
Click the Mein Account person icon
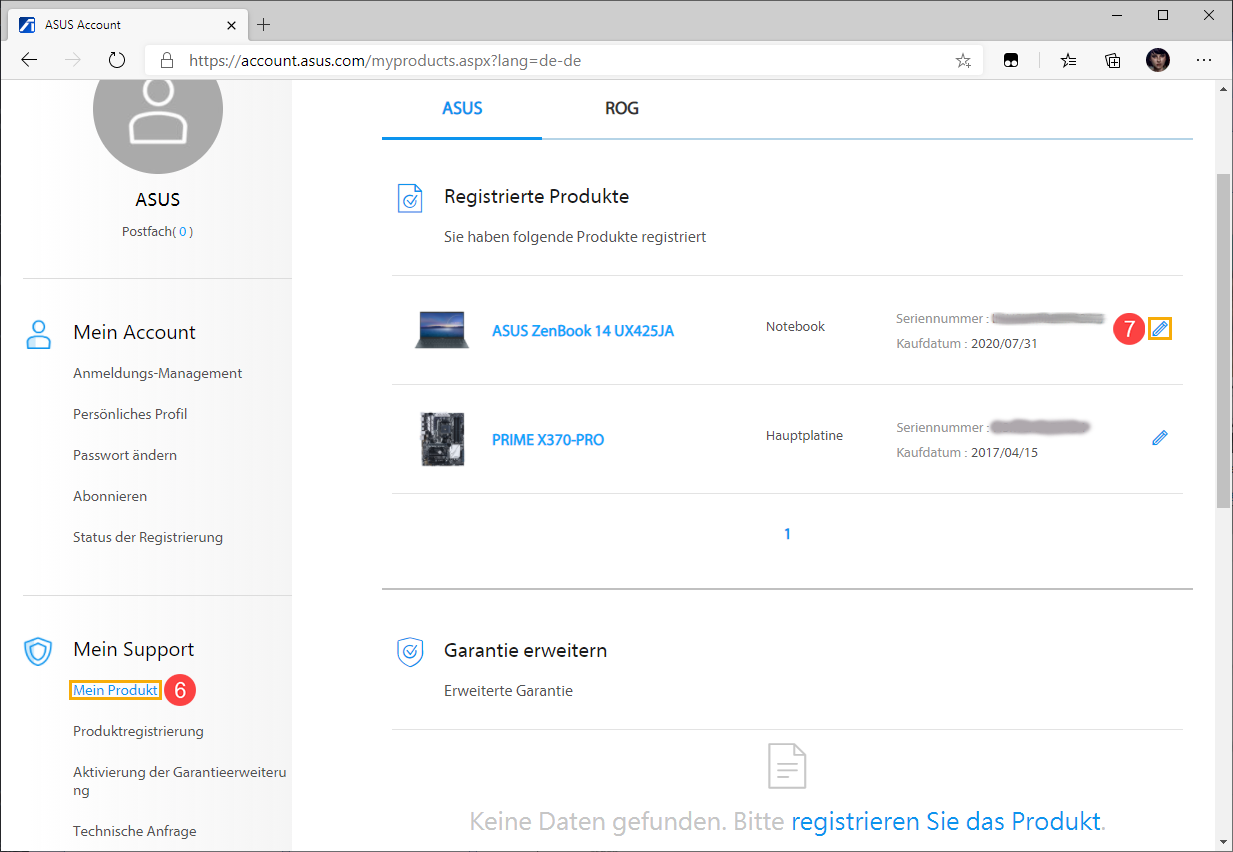[39, 334]
